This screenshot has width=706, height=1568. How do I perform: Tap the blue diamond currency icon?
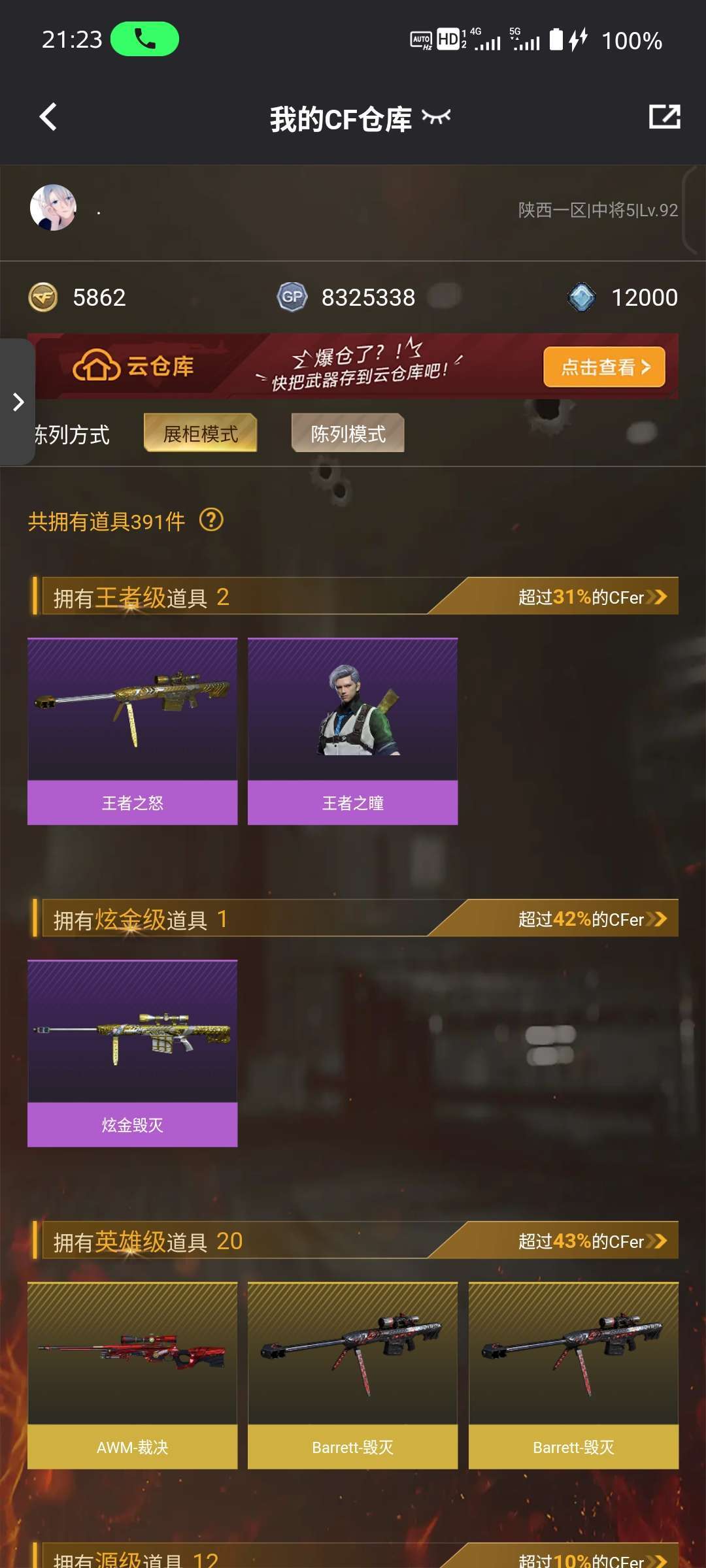pyautogui.click(x=581, y=297)
